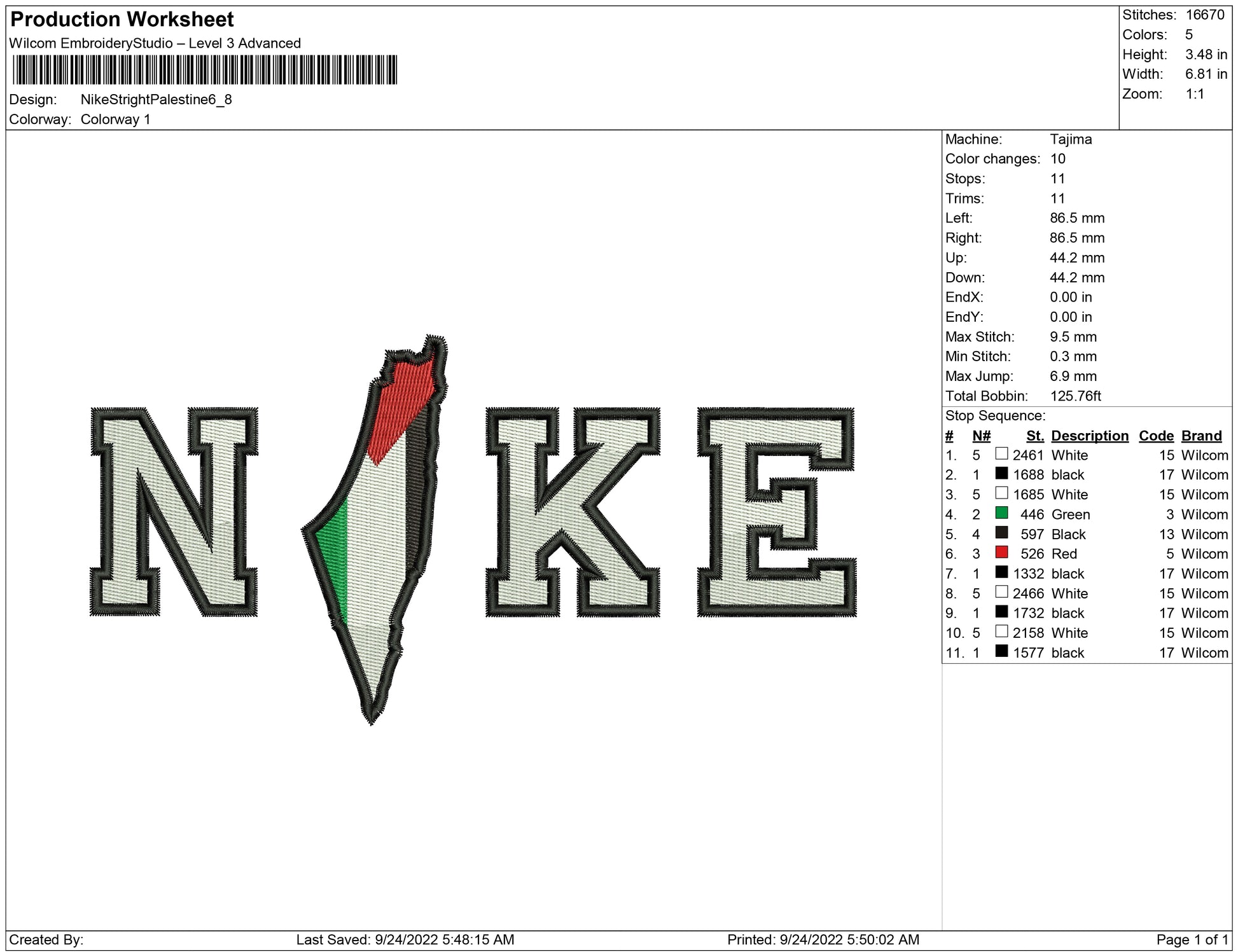The image size is (1238, 952).
Task: Click the Code column header
Action: tap(1156, 436)
